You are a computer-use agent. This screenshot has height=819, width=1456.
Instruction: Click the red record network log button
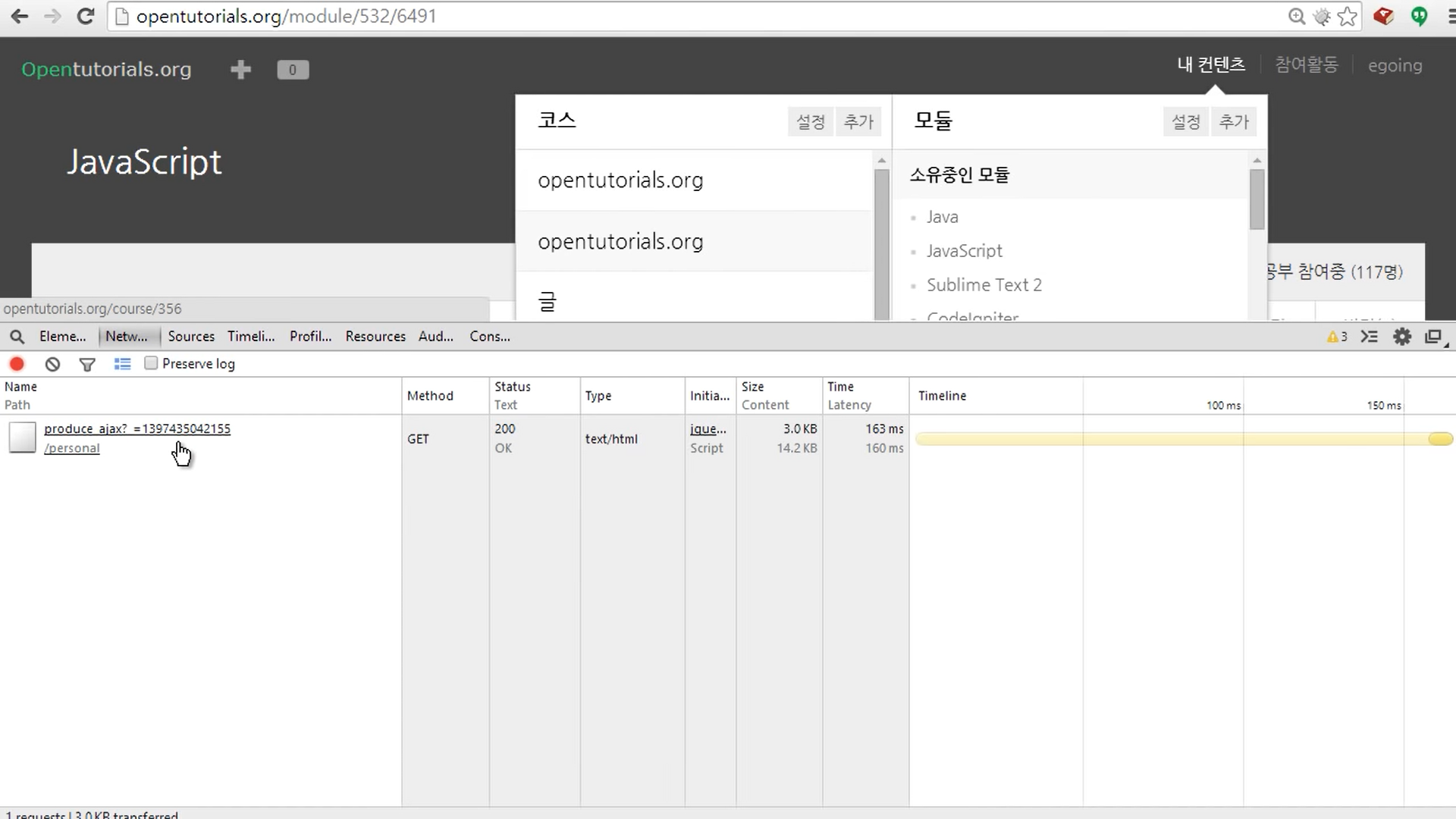tap(17, 364)
